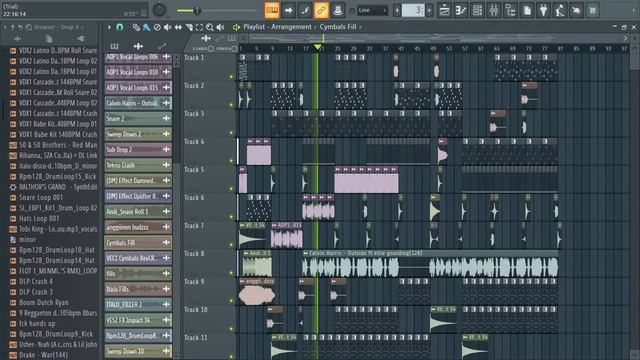Click the document icon in top toolbar

(x=527, y=11)
